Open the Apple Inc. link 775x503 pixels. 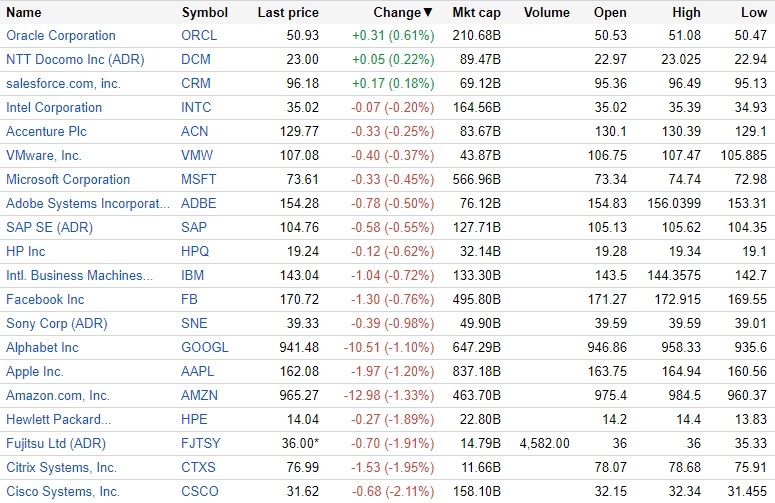pos(35,372)
